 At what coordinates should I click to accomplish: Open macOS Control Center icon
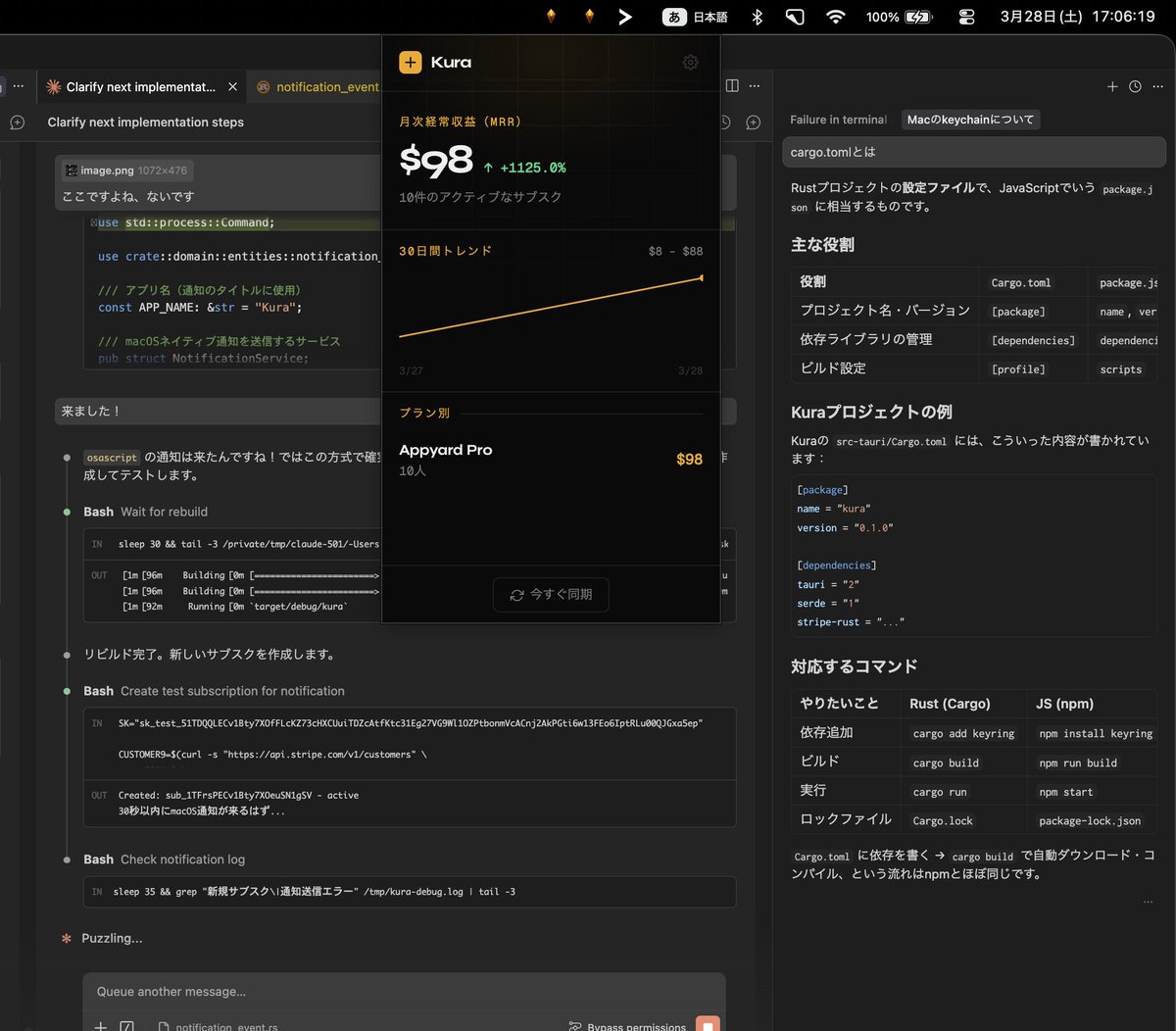966,17
